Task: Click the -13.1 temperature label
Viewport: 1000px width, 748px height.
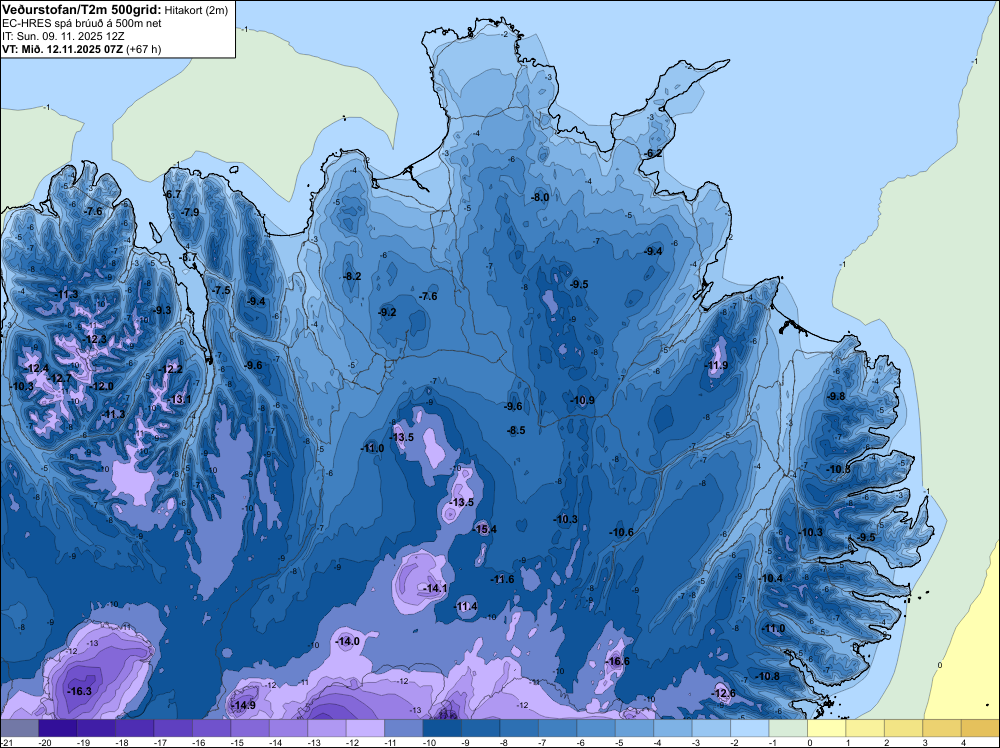Action: [x=179, y=400]
